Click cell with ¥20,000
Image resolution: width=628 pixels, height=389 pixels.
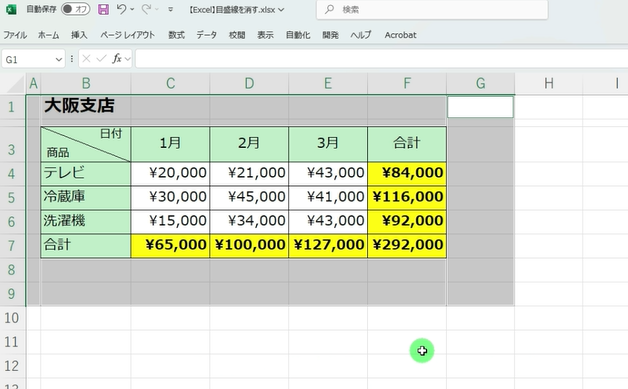170,173
